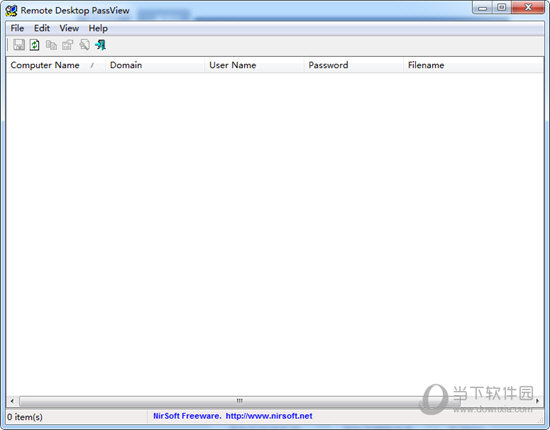Click the Save Selected Items toolbar icon
Screen dimensions: 550x430
(19, 45)
